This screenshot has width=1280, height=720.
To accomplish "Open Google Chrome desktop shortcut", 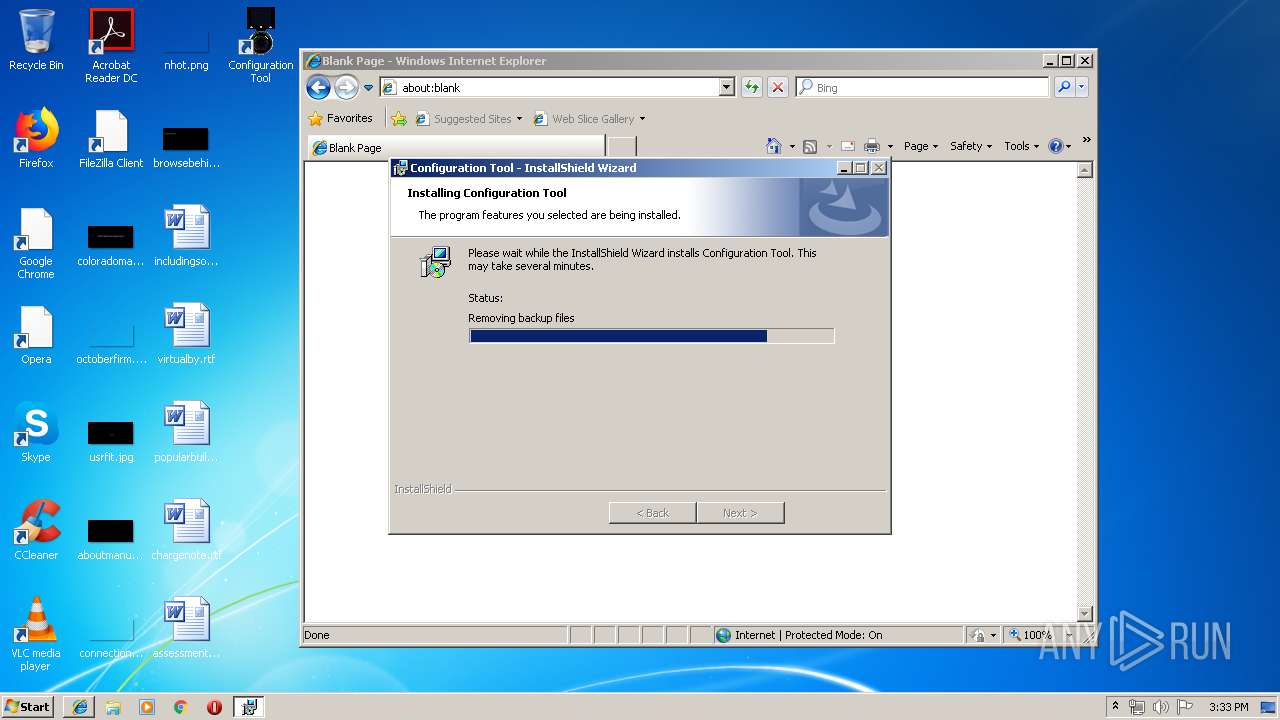I will [x=36, y=243].
